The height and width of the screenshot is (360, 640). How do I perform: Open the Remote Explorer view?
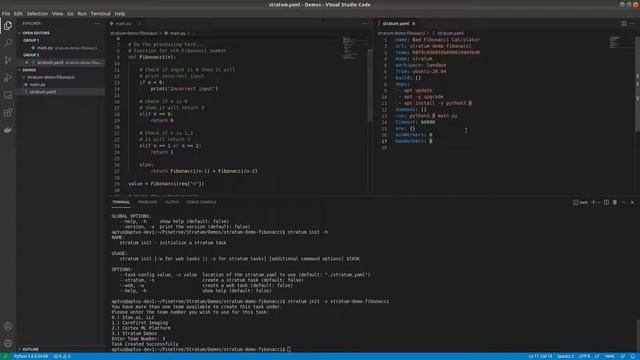8,95
